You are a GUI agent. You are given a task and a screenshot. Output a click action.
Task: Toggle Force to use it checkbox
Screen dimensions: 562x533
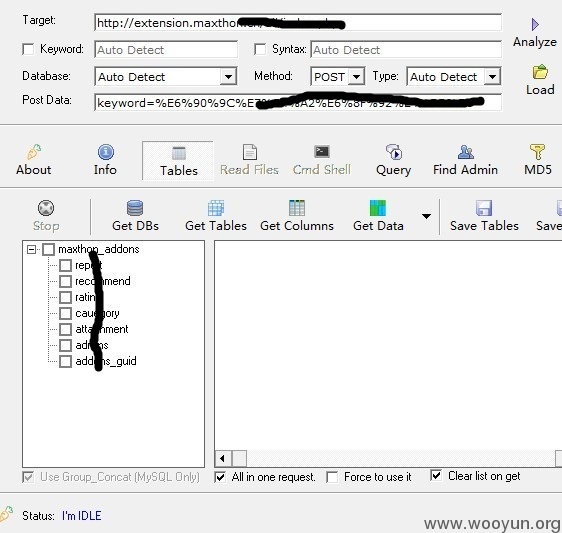click(332, 477)
